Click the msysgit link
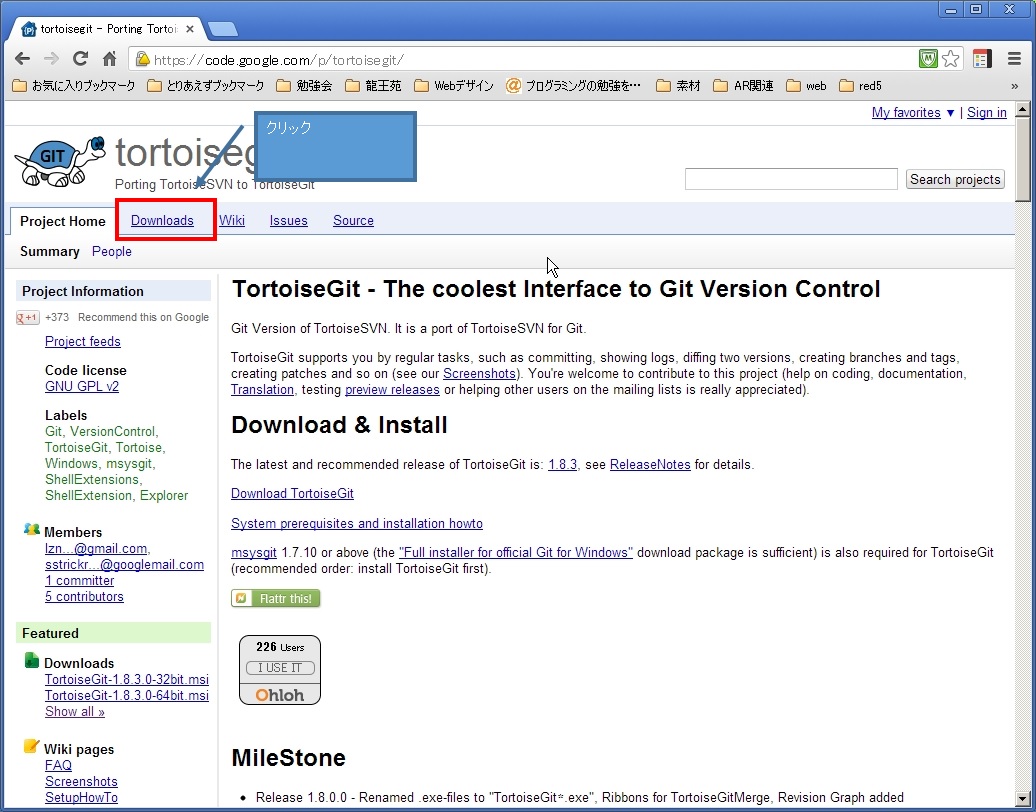This screenshot has height=812, width=1036. (254, 552)
